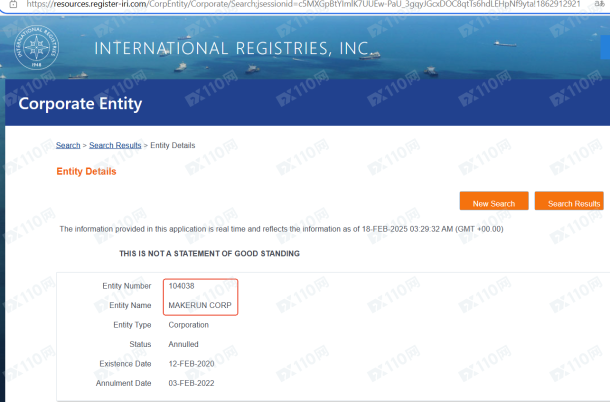Click the New Search button
This screenshot has height=402, width=610.
pos(494,201)
